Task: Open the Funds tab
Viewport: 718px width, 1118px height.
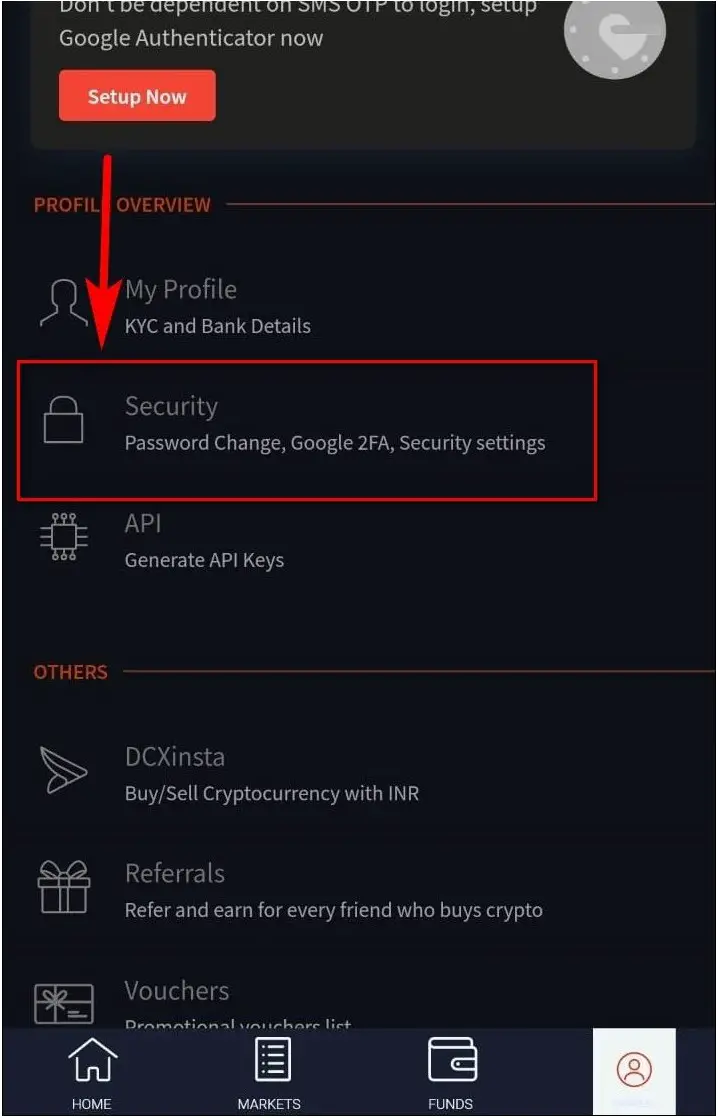Action: [x=451, y=1074]
